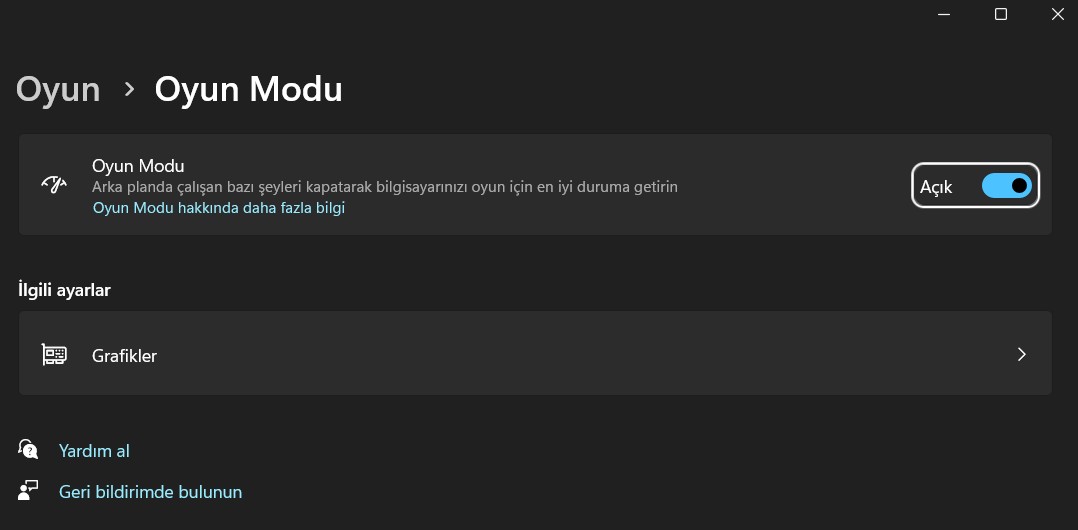The image size is (1078, 530).
Task: Open the Yardım al link
Action: pyautogui.click(x=94, y=451)
